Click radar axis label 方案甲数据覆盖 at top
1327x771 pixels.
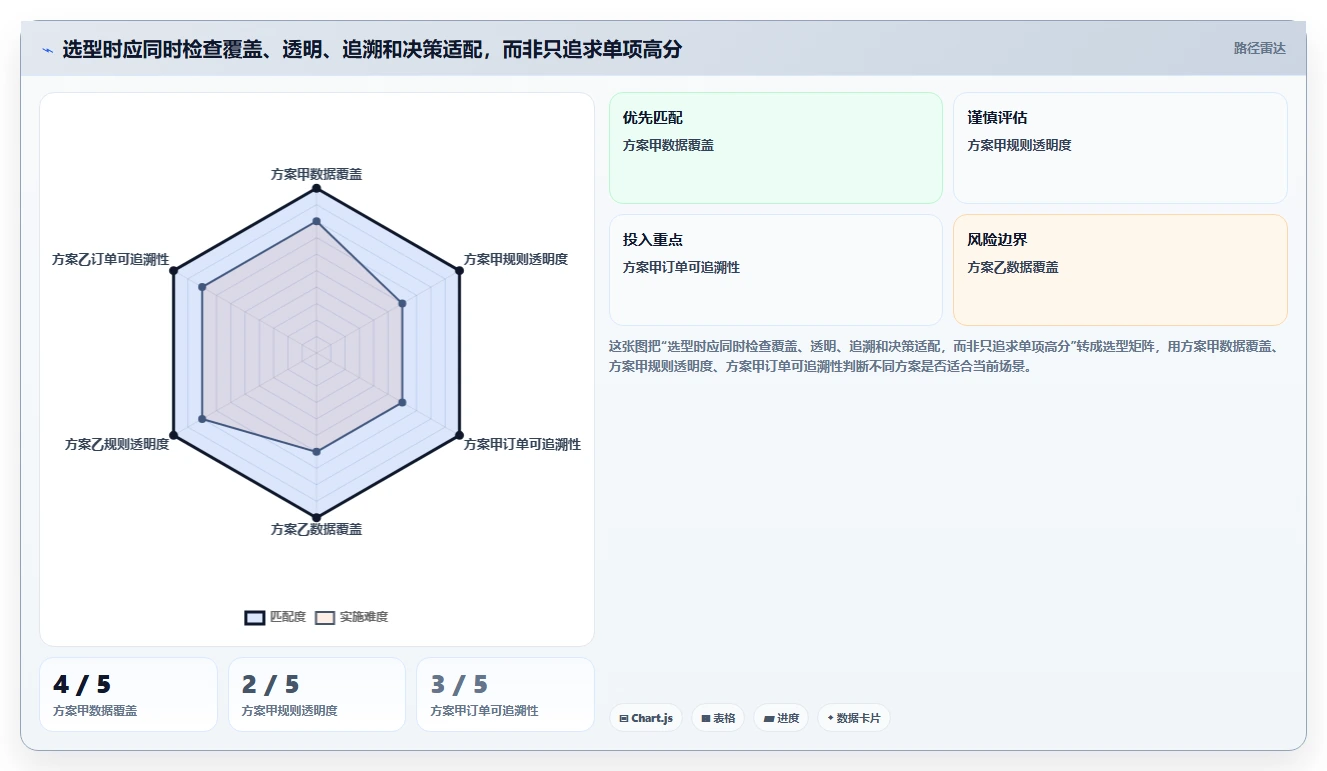click(316, 174)
